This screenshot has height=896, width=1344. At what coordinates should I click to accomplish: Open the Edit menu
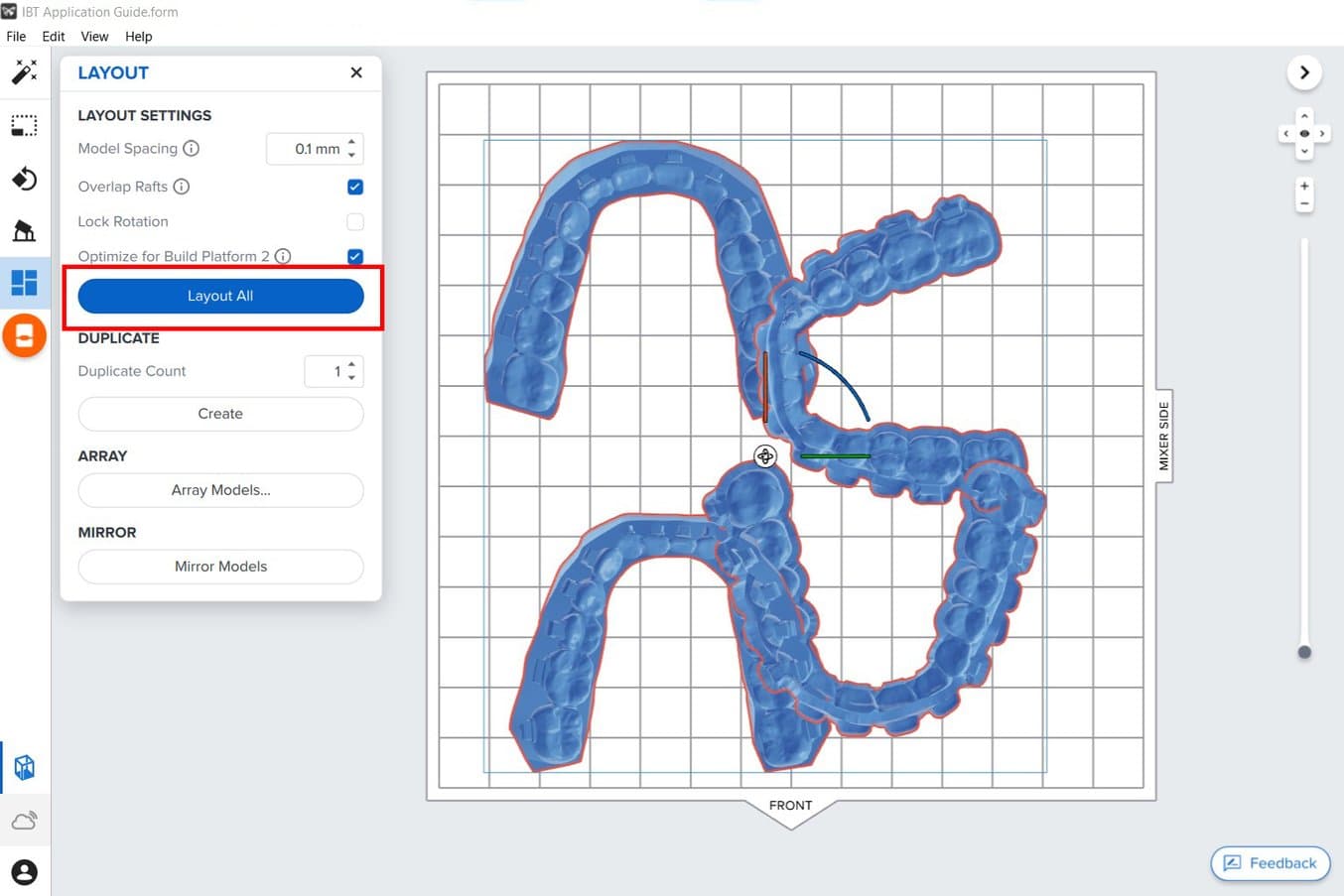[x=54, y=36]
